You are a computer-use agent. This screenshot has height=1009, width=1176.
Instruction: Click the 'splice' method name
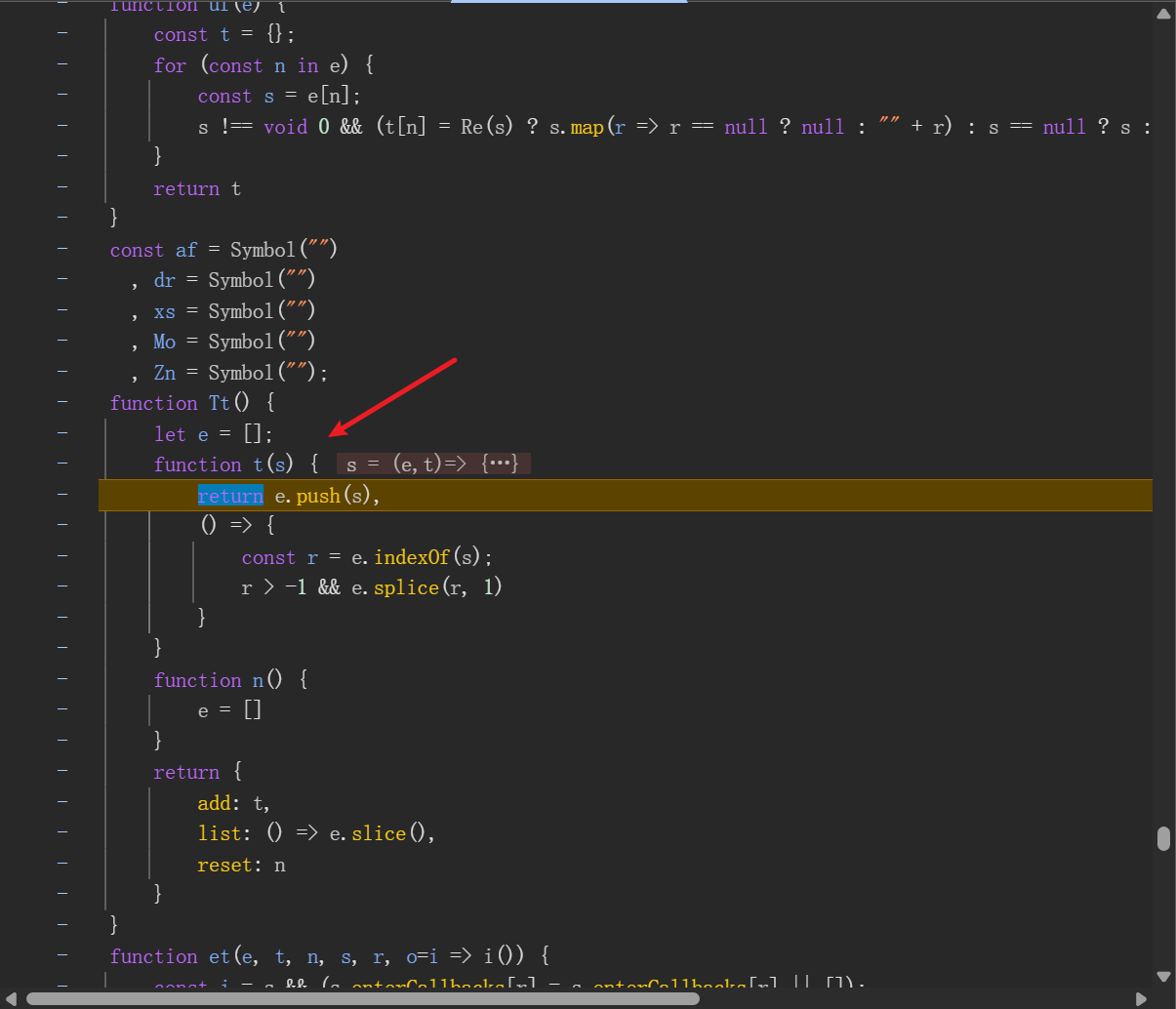(x=406, y=587)
